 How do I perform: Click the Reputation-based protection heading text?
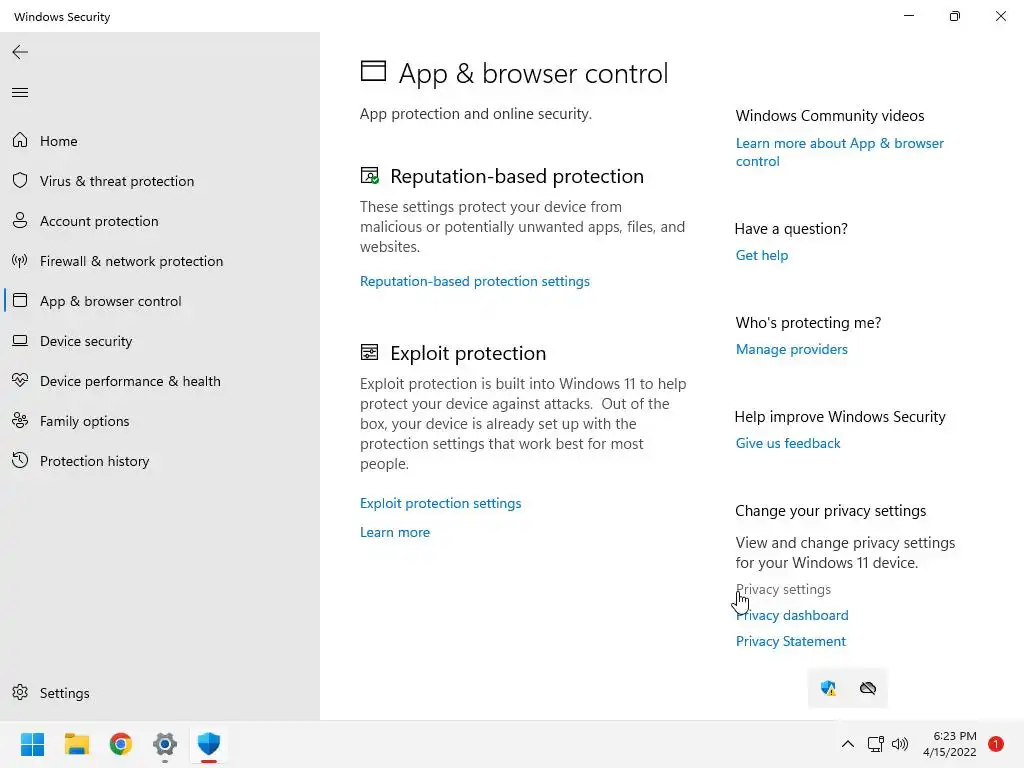(517, 176)
